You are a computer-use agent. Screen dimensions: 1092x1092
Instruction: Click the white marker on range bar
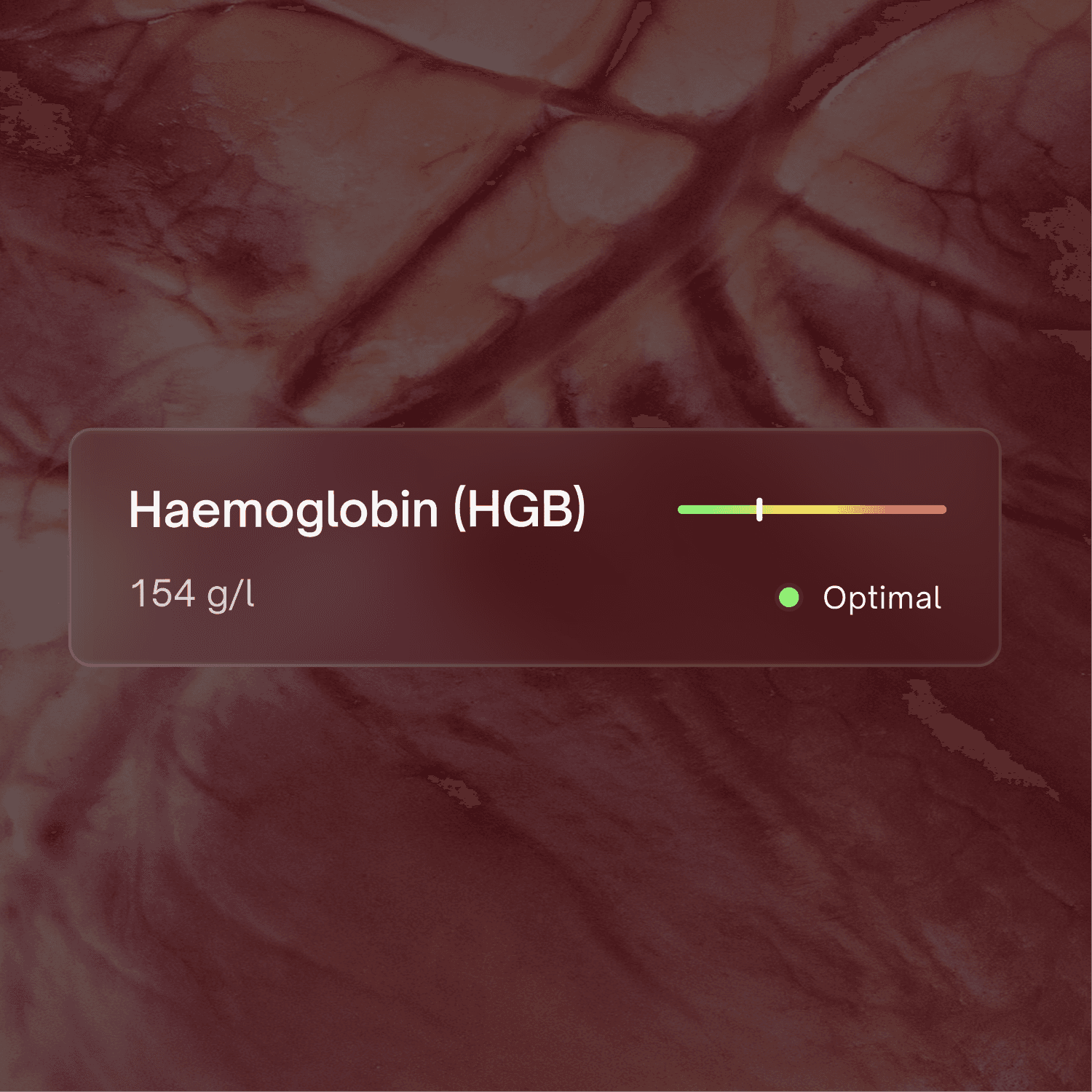[759, 510]
